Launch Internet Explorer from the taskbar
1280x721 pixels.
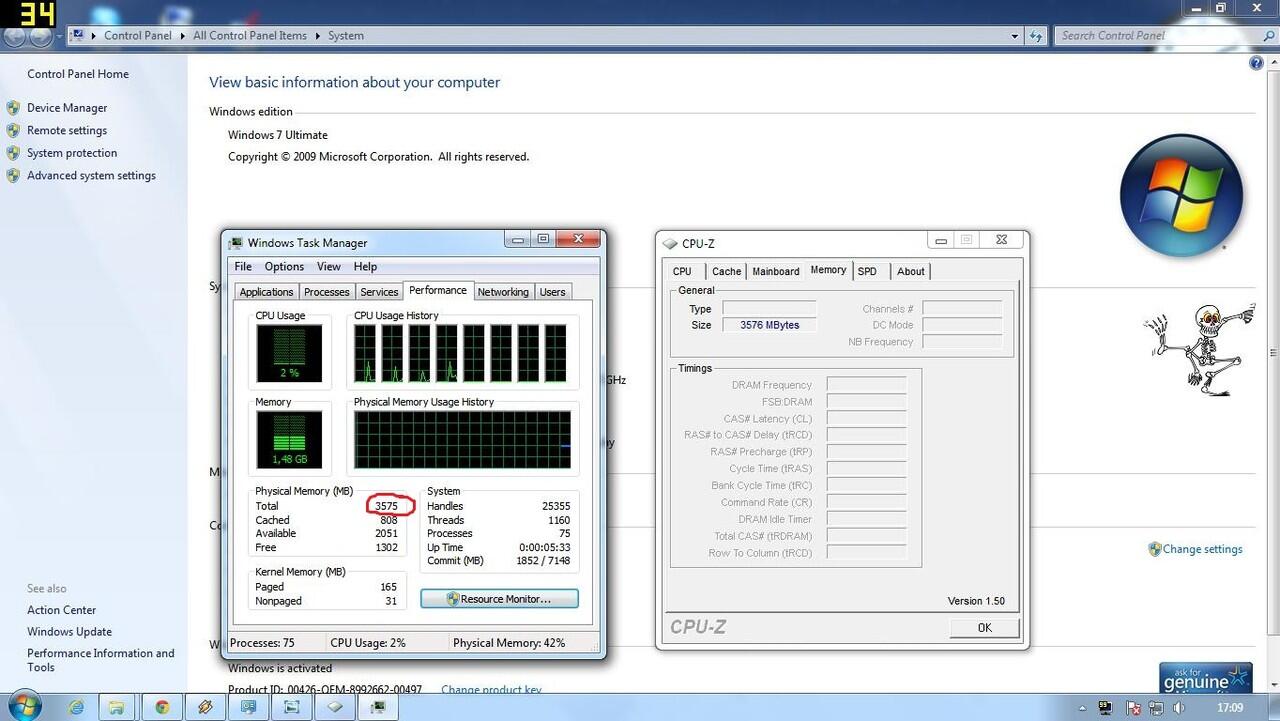[x=76, y=707]
